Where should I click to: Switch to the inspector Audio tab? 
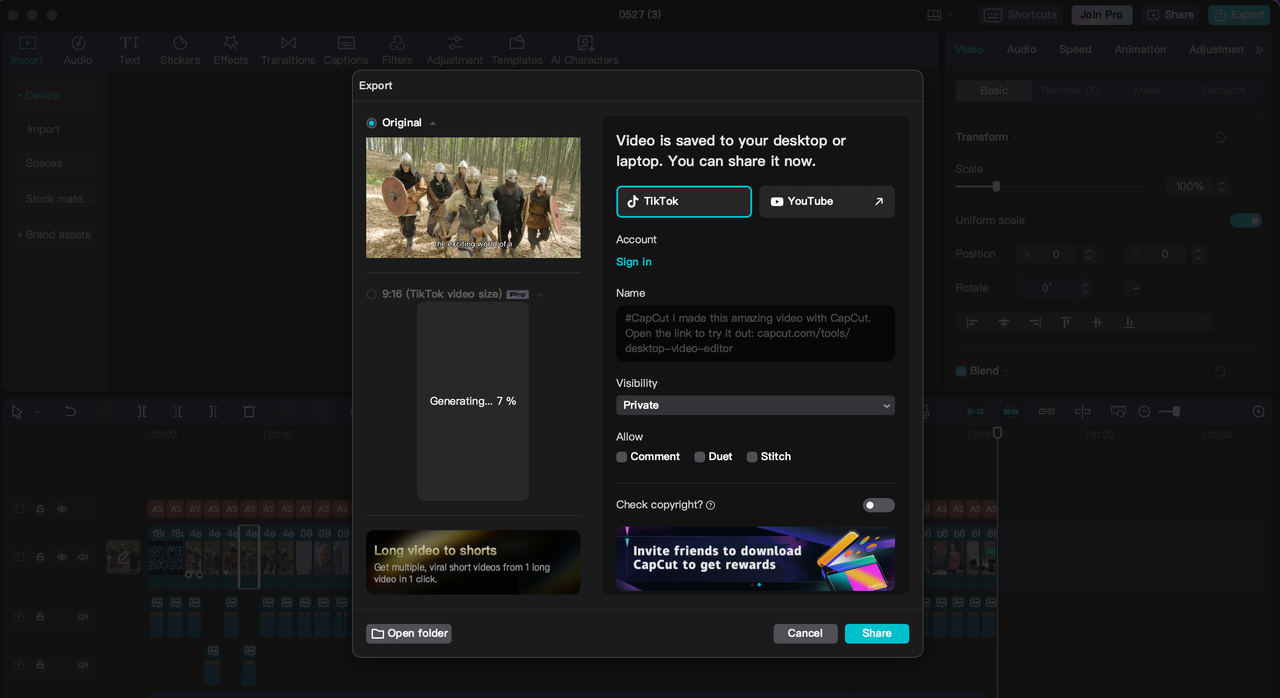(x=1021, y=49)
